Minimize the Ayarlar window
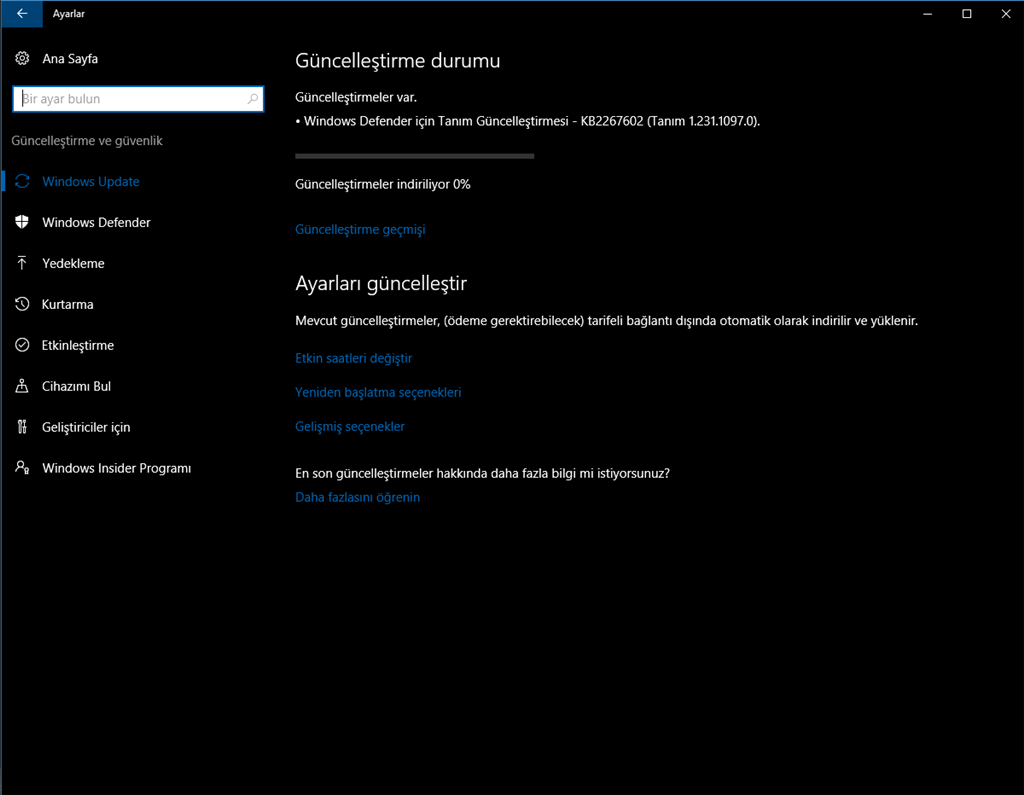The image size is (1024, 795). (927, 14)
